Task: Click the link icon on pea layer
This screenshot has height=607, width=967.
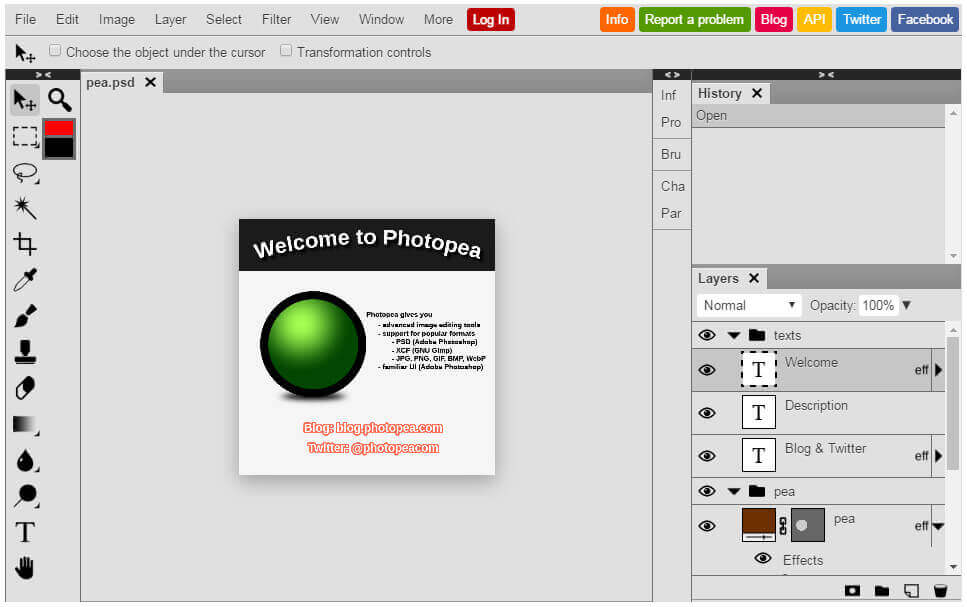Action: click(x=783, y=526)
